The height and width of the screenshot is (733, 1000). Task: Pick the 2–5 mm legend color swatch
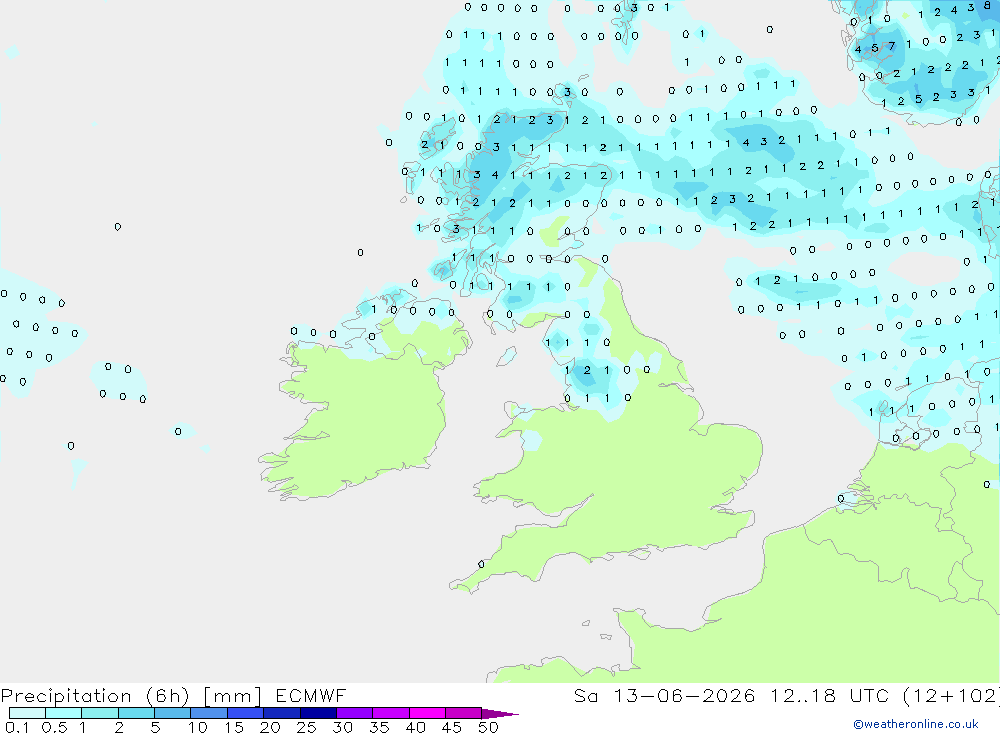tap(136, 713)
